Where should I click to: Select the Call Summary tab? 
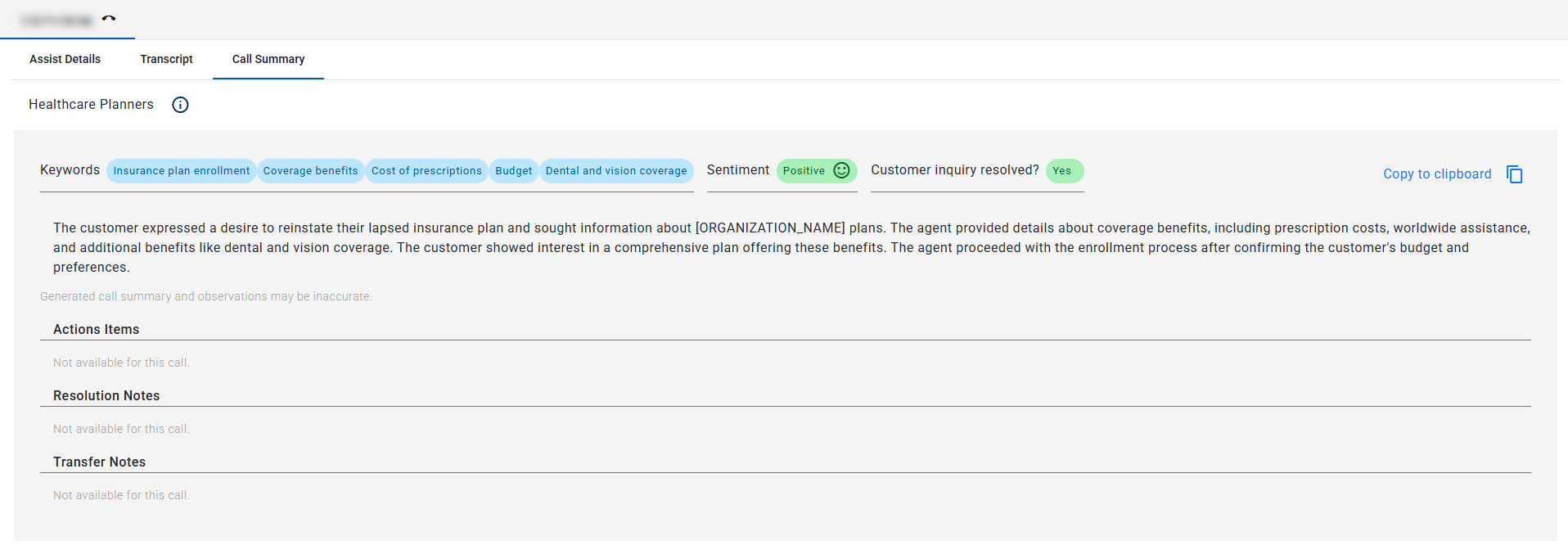268,59
